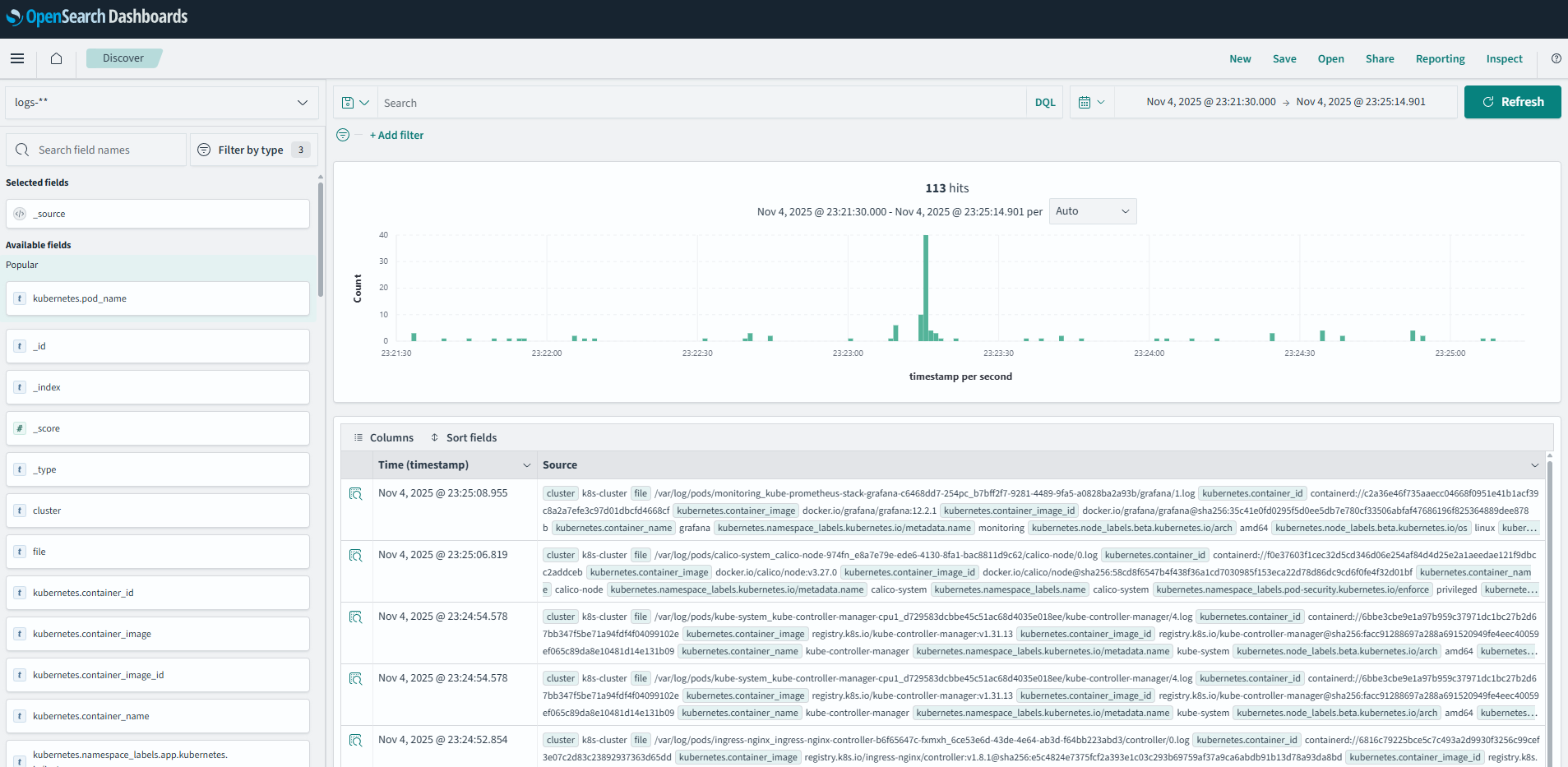Screen dimensions: 1568x767
Task: Open help menu icon
Action: click(x=1556, y=58)
